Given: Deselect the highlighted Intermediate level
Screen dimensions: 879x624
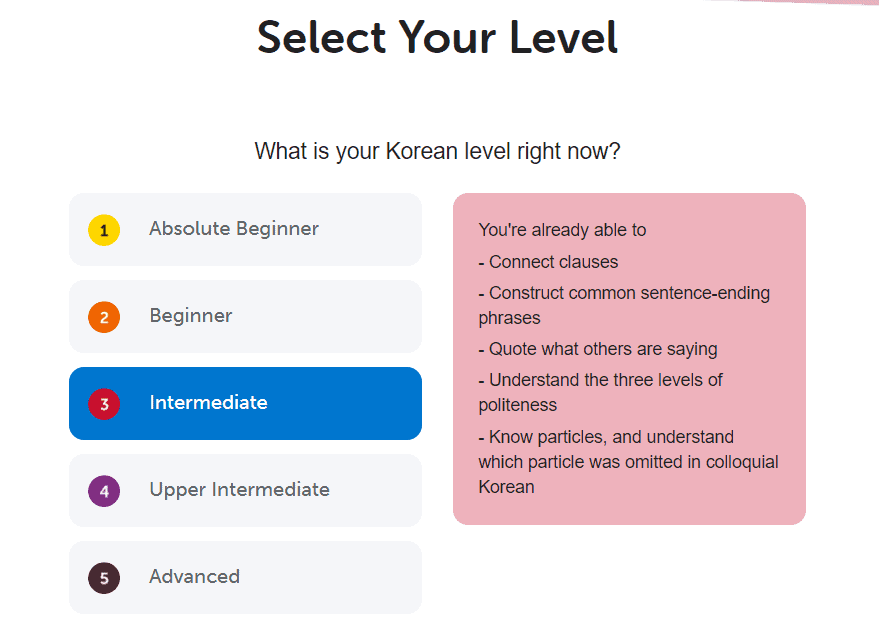Looking at the screenshot, I should (x=245, y=403).
